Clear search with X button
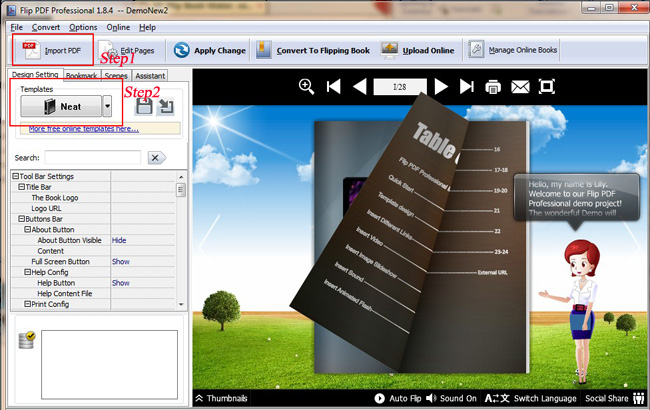The image size is (650, 410). pyautogui.click(x=156, y=158)
